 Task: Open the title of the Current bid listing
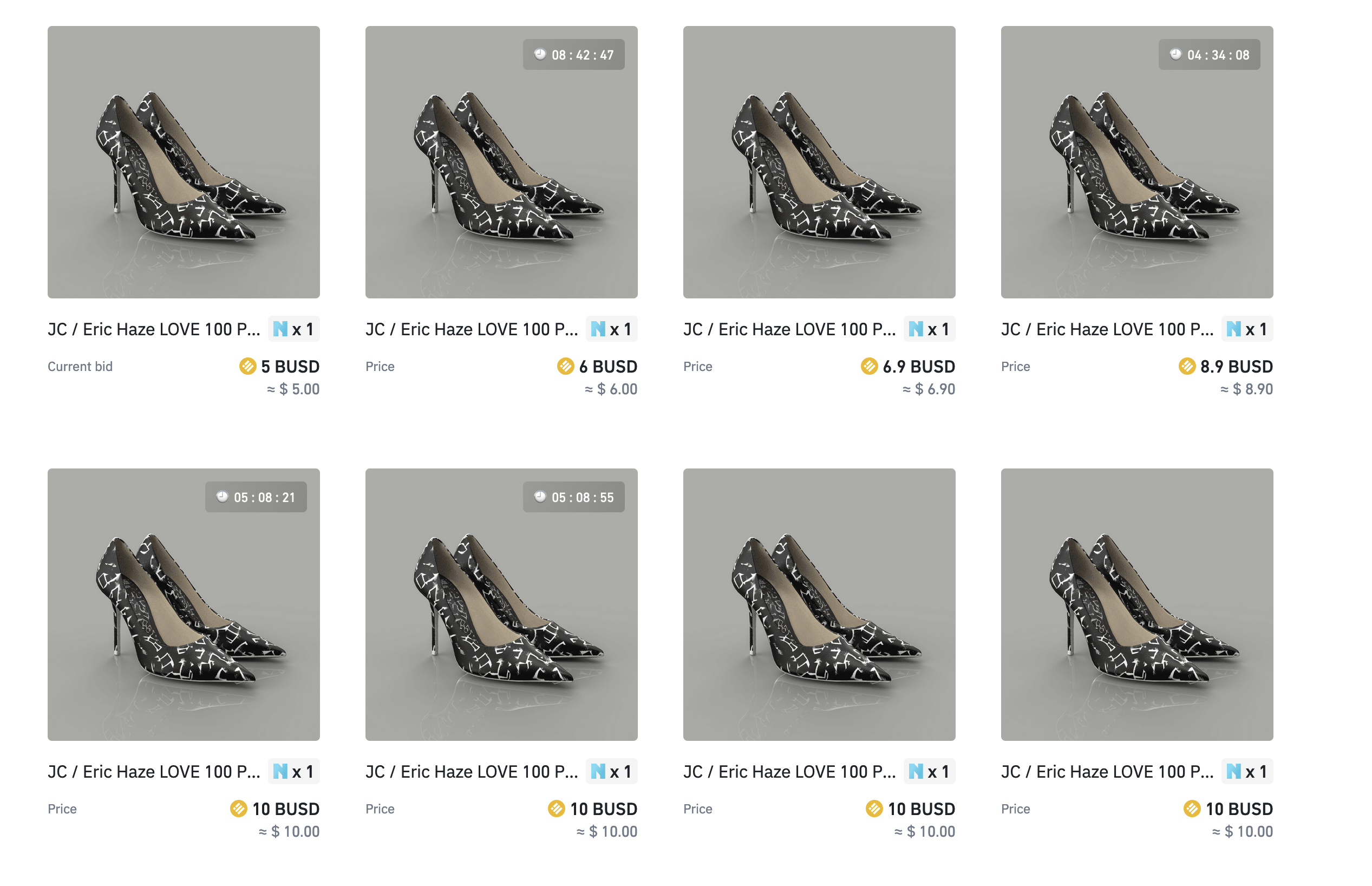(154, 330)
